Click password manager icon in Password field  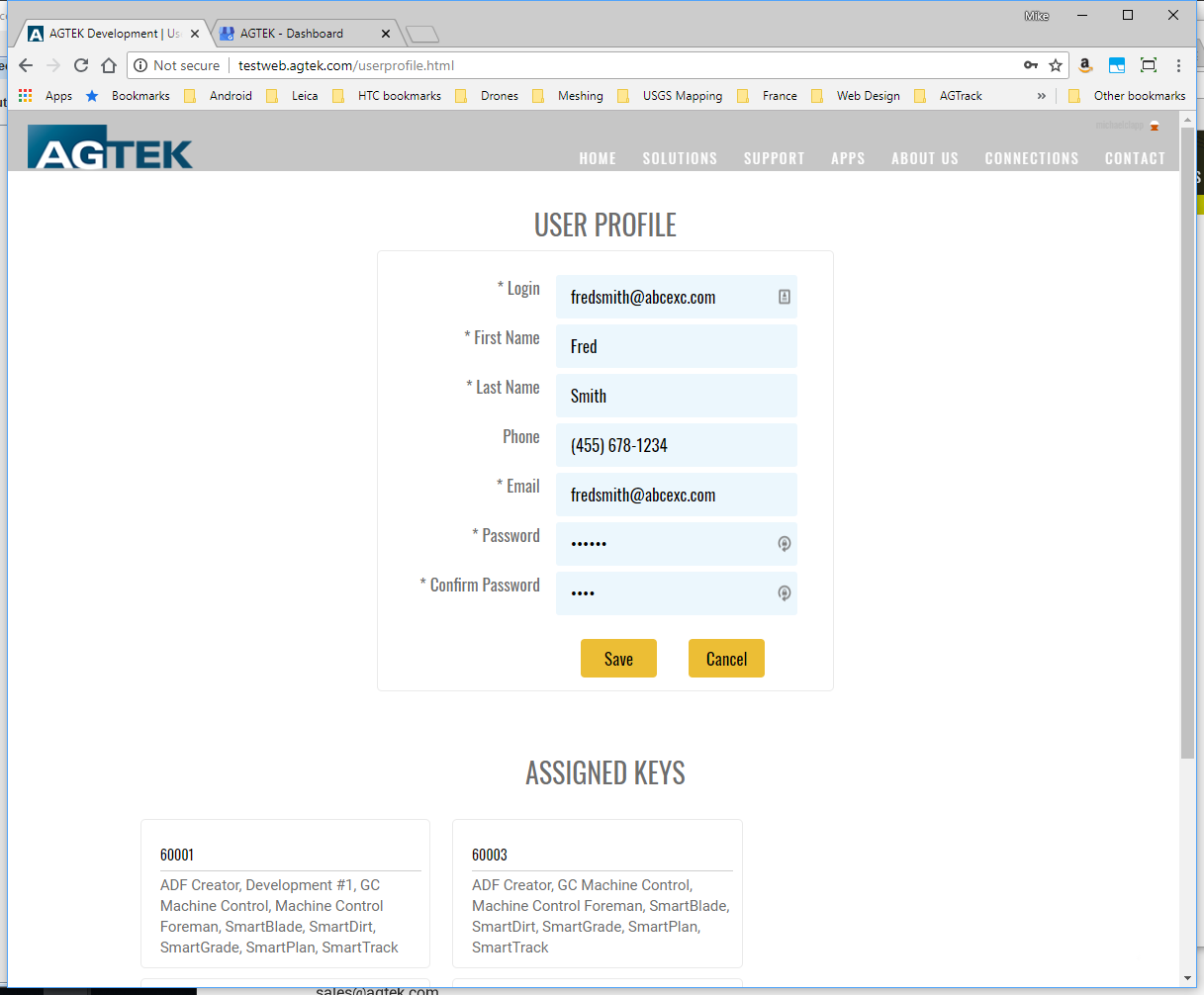pos(784,544)
